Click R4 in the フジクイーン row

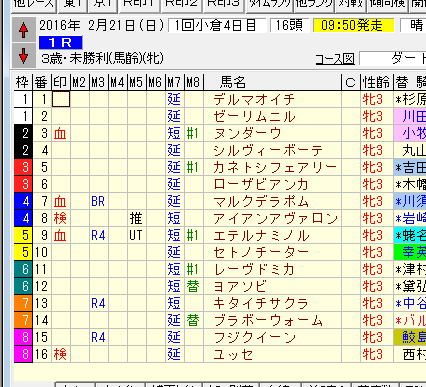(98, 337)
